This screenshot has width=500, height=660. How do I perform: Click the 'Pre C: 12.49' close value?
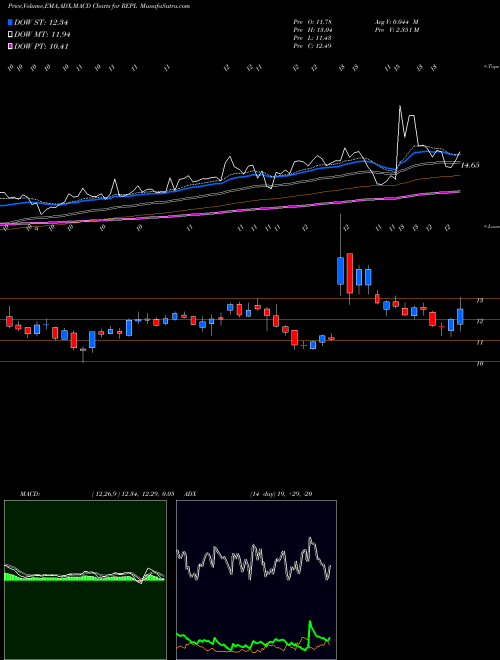[312, 46]
